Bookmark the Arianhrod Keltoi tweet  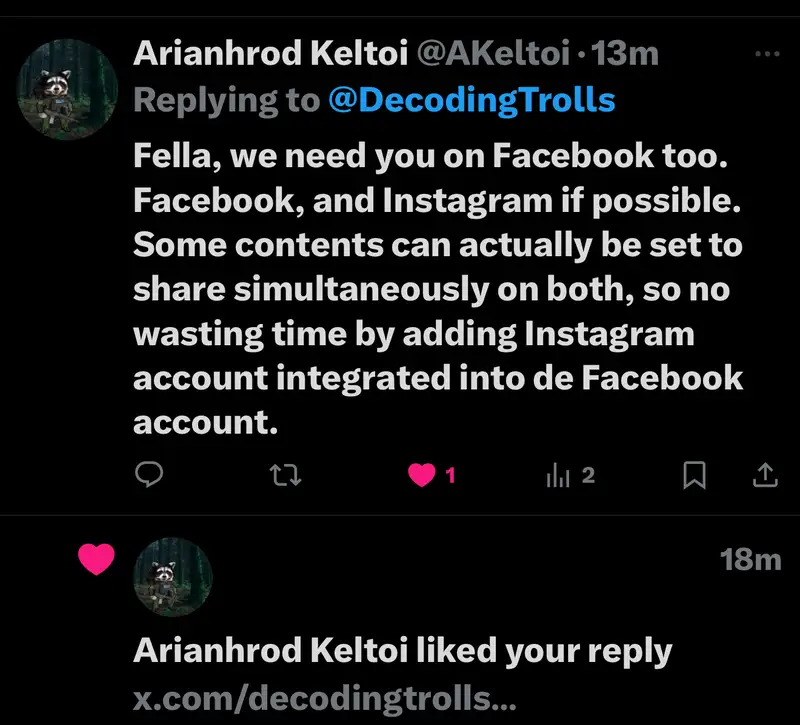pyautogui.click(x=694, y=477)
